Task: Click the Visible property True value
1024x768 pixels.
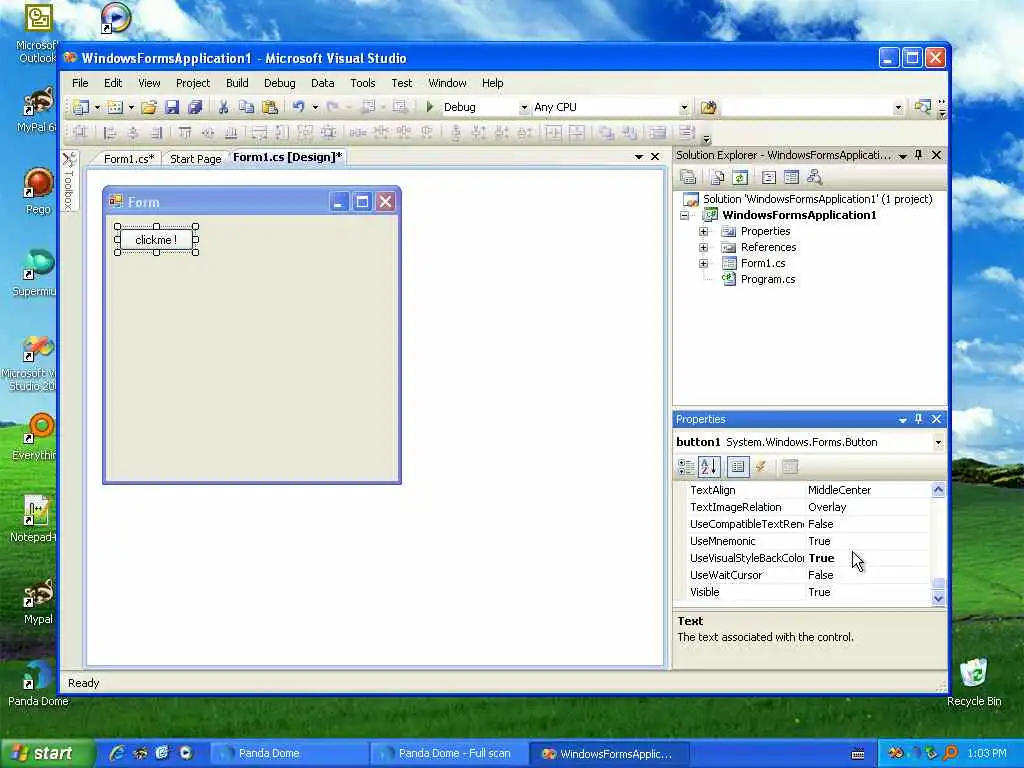Action: click(x=819, y=592)
